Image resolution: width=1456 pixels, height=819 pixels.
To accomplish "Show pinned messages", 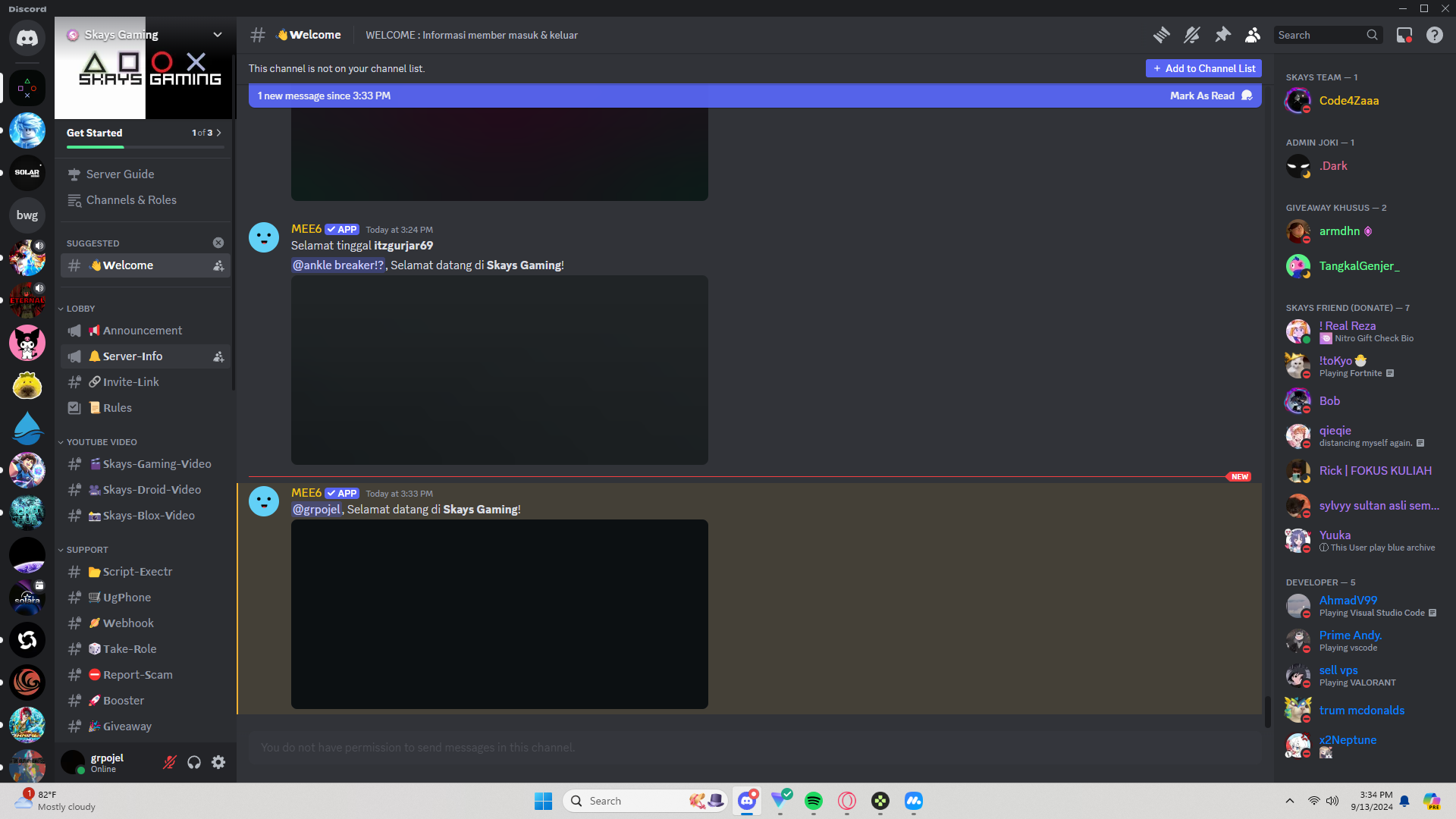I will (1222, 35).
